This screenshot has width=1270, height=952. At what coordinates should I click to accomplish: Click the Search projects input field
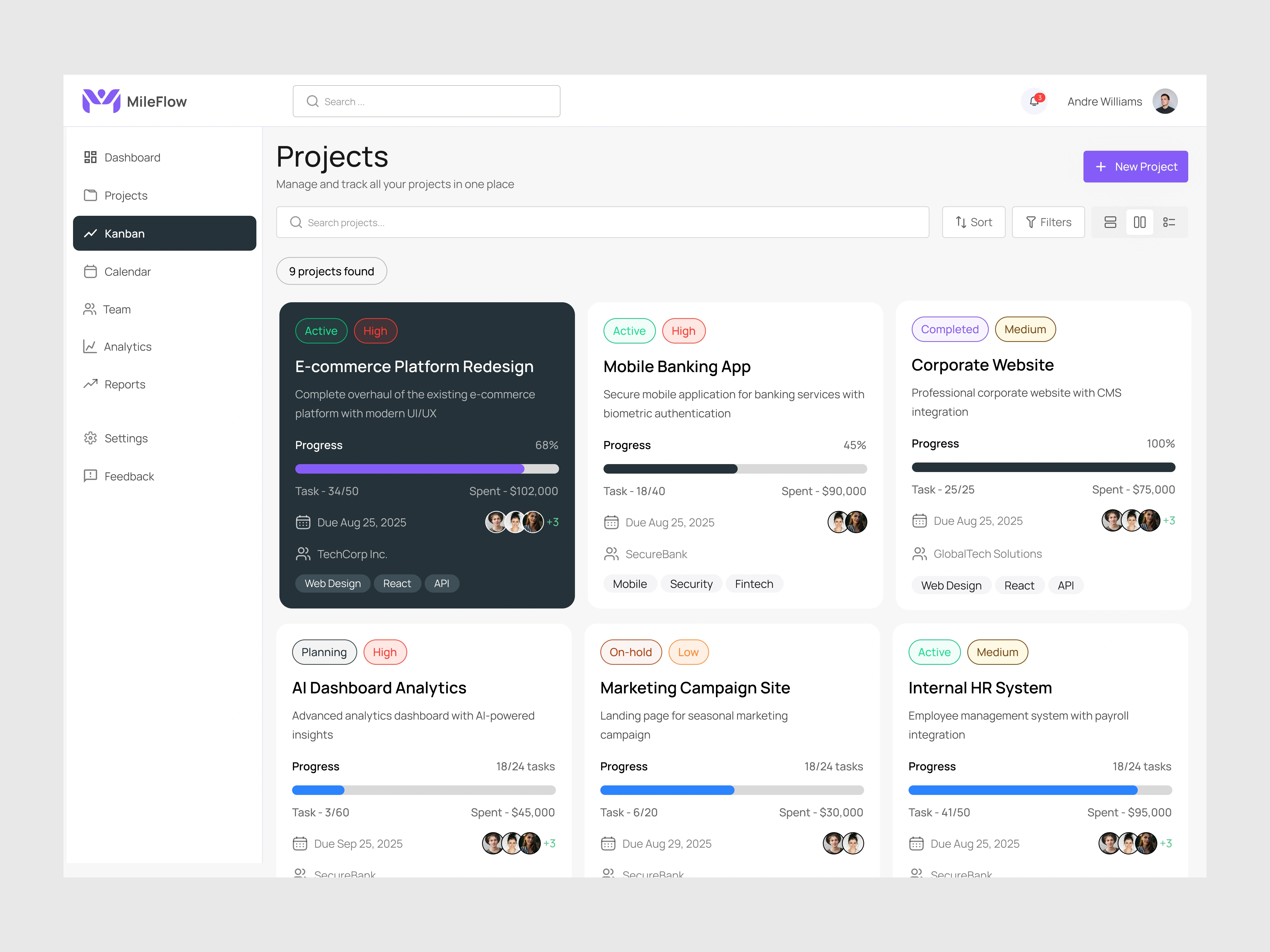[x=602, y=222]
